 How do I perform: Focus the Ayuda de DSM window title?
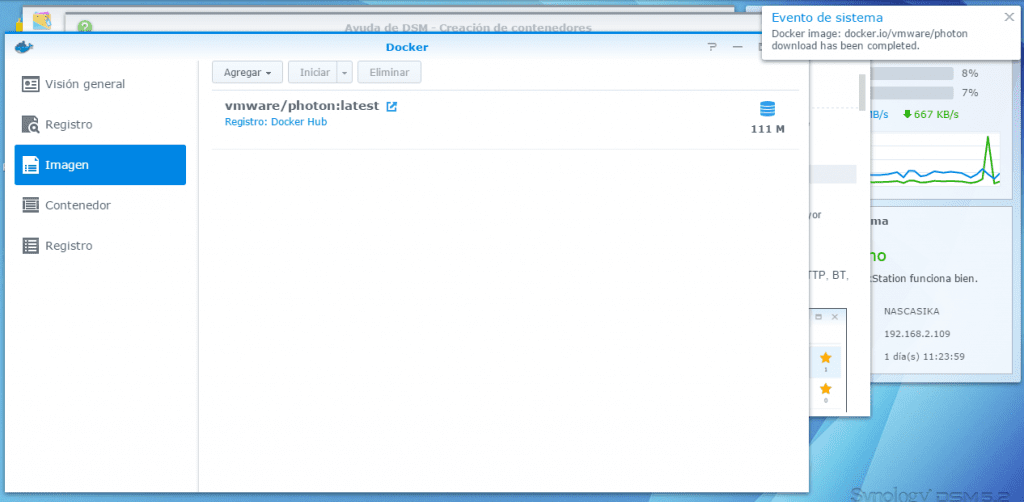click(468, 27)
